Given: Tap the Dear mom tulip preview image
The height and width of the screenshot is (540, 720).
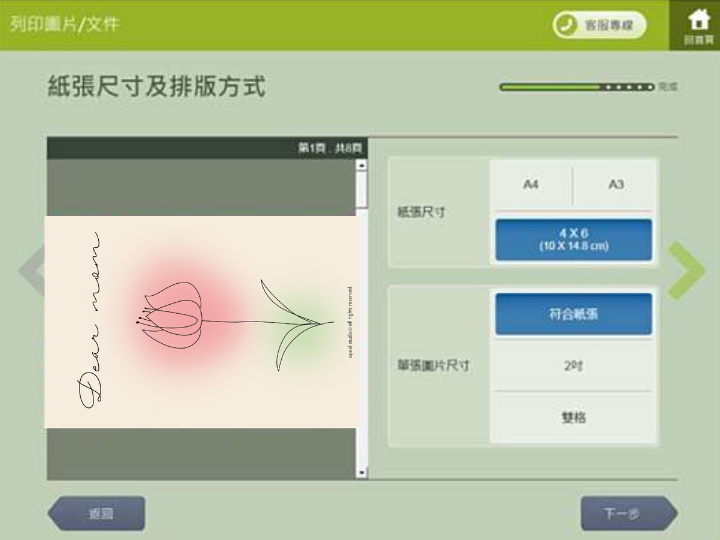Looking at the screenshot, I should pos(200,322).
